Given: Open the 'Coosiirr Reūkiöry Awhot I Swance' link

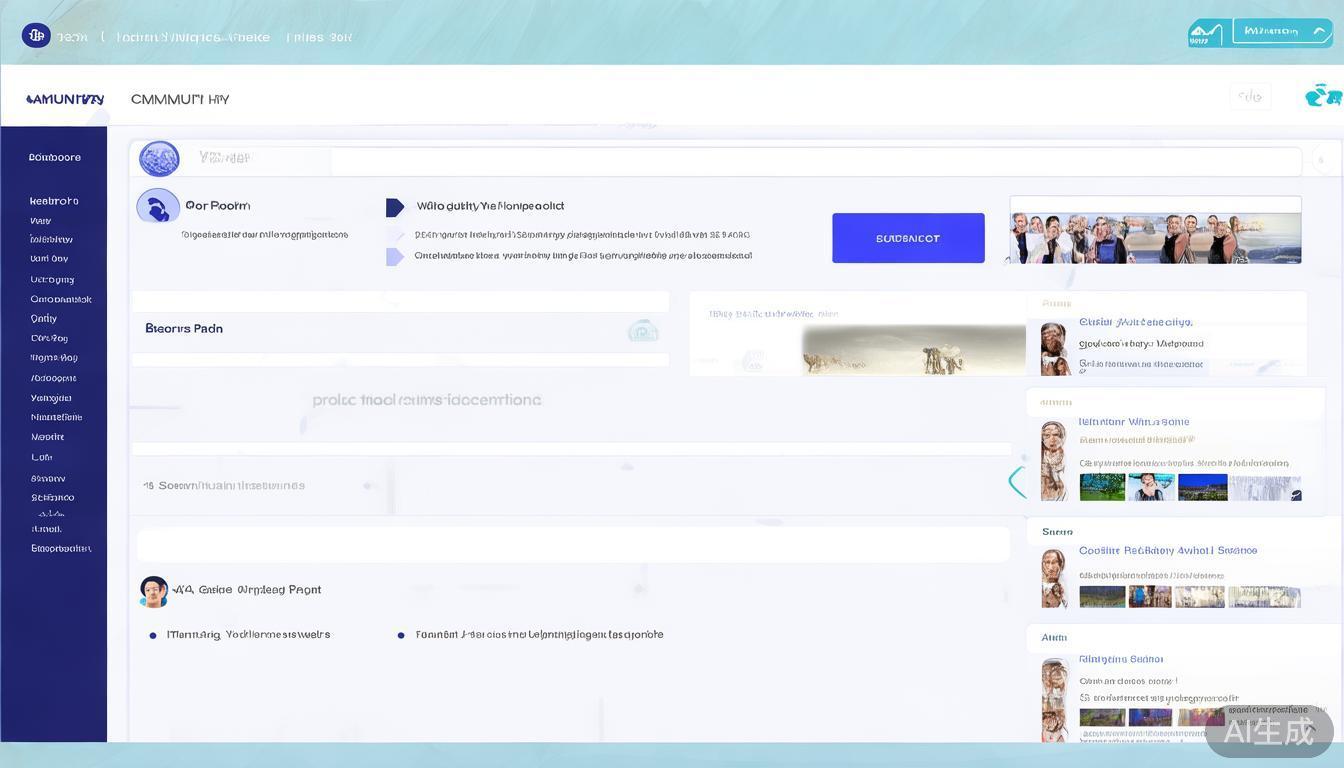Looking at the screenshot, I should [1167, 551].
